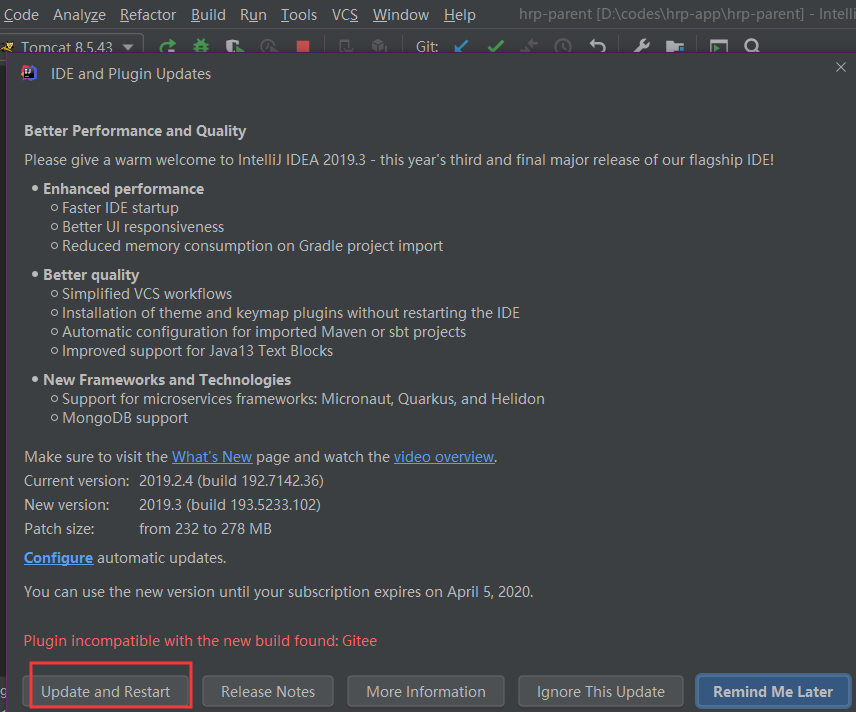Click the More Information button
This screenshot has height=712, width=856.
click(426, 691)
